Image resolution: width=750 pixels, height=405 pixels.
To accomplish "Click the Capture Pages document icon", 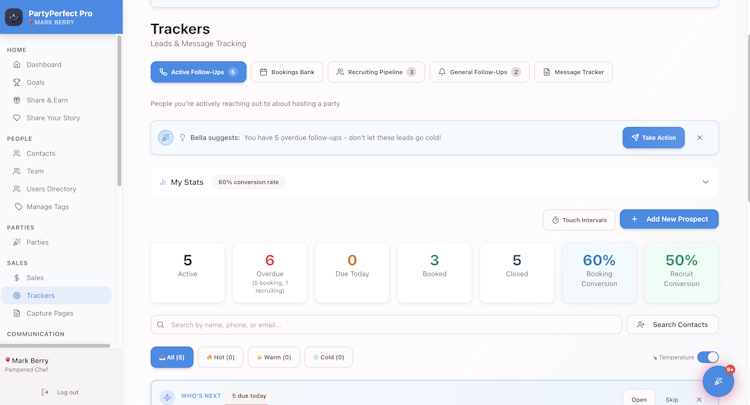I will [x=17, y=313].
